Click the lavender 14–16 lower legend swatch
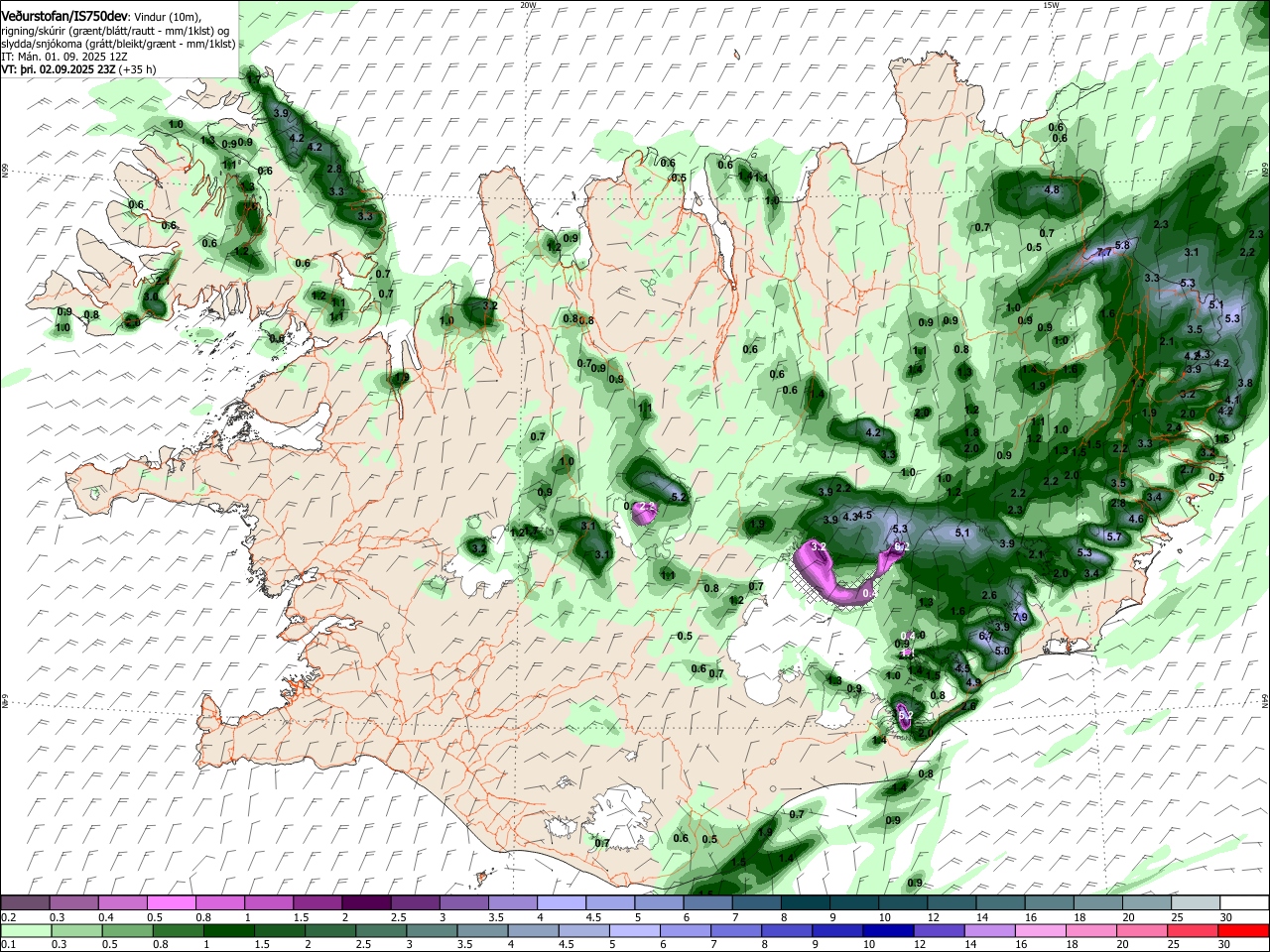Image resolution: width=1270 pixels, height=952 pixels. (x=989, y=932)
